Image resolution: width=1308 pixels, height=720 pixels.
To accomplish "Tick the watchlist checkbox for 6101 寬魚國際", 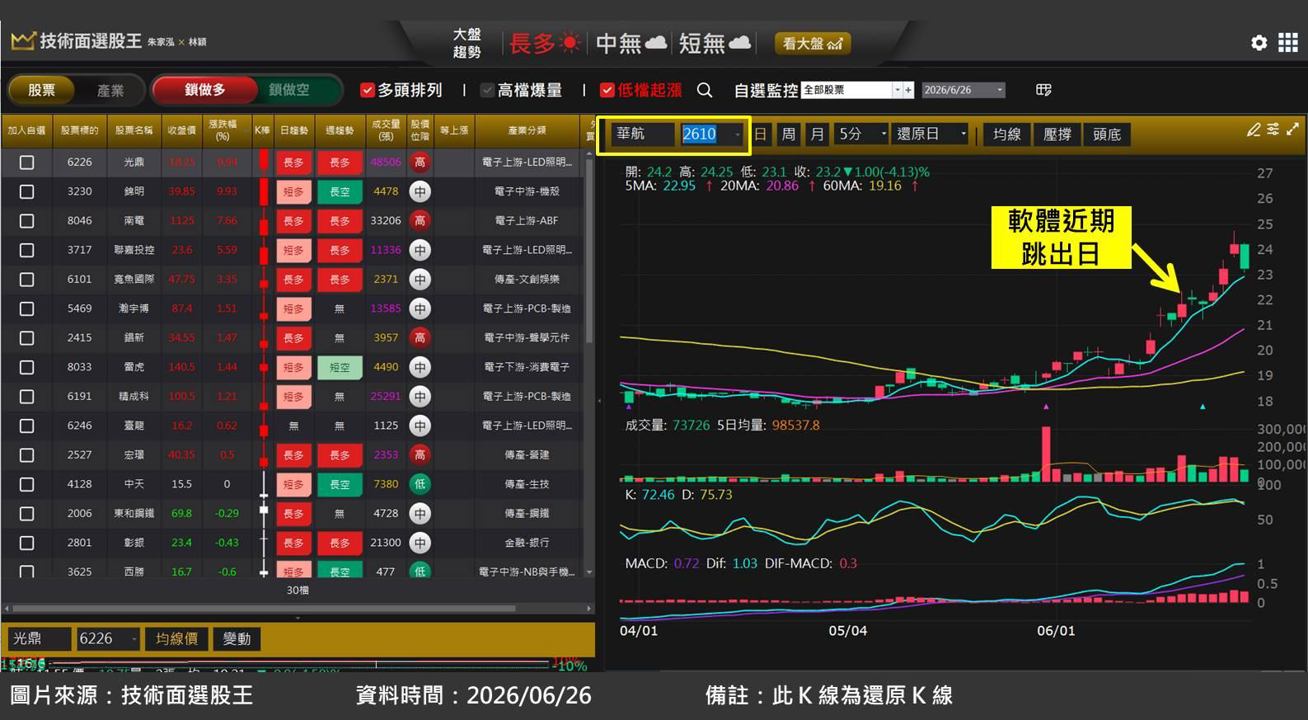I will pyautogui.click(x=27, y=279).
